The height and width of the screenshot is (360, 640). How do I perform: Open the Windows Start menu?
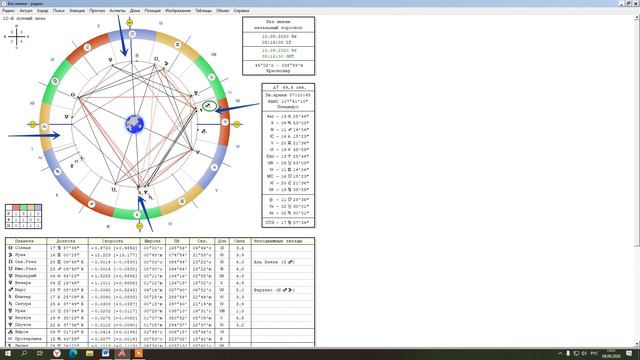click(8, 353)
